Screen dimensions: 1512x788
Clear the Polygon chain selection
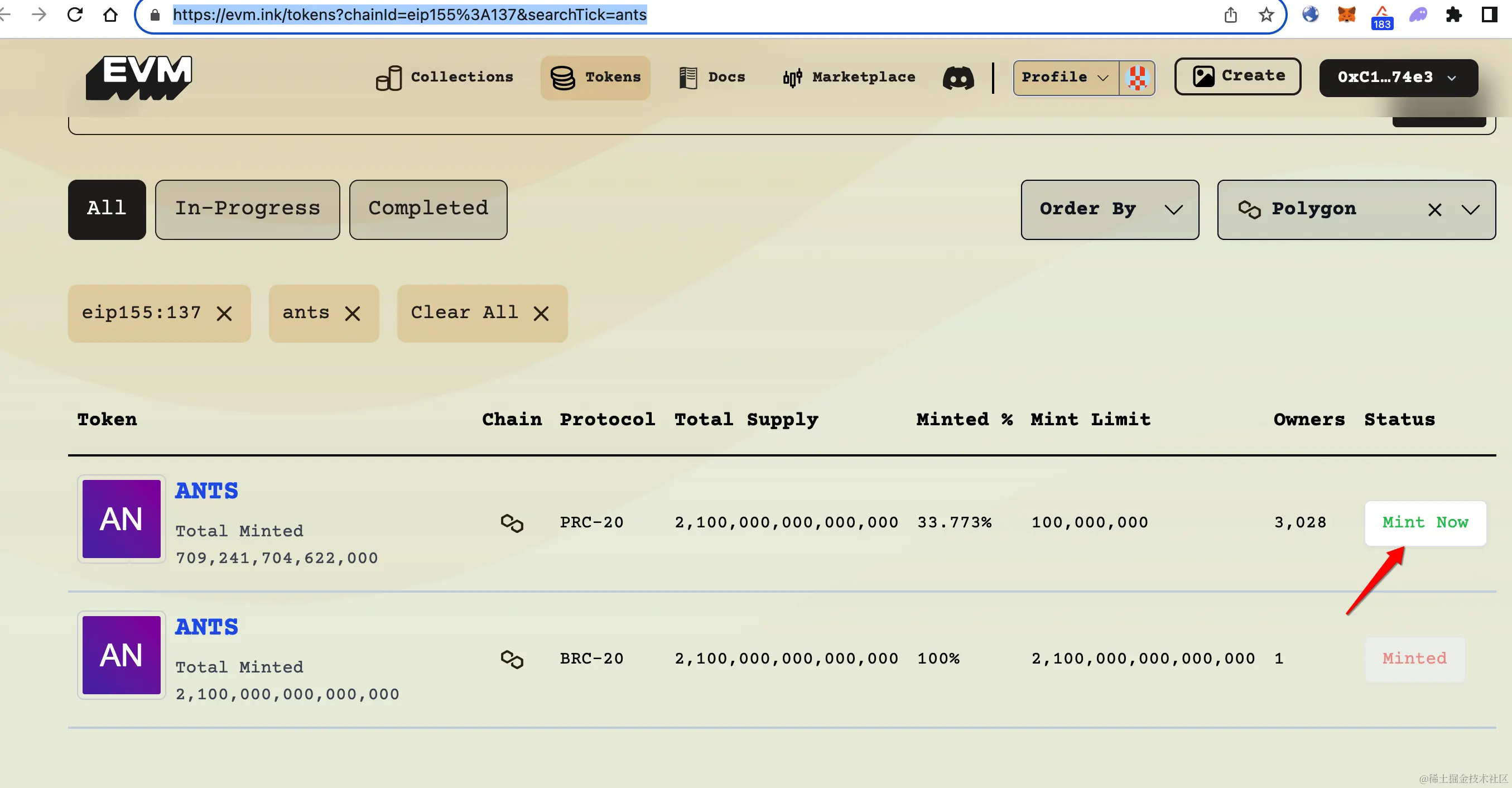coord(1434,210)
